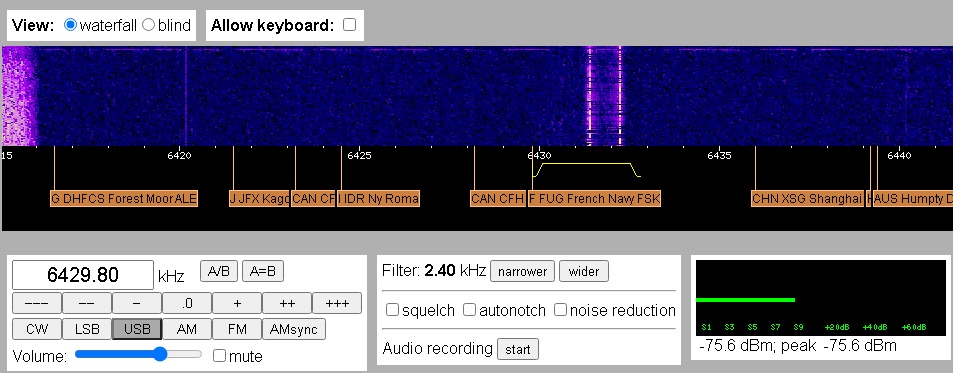Click the volume slider handle

pos(160,354)
